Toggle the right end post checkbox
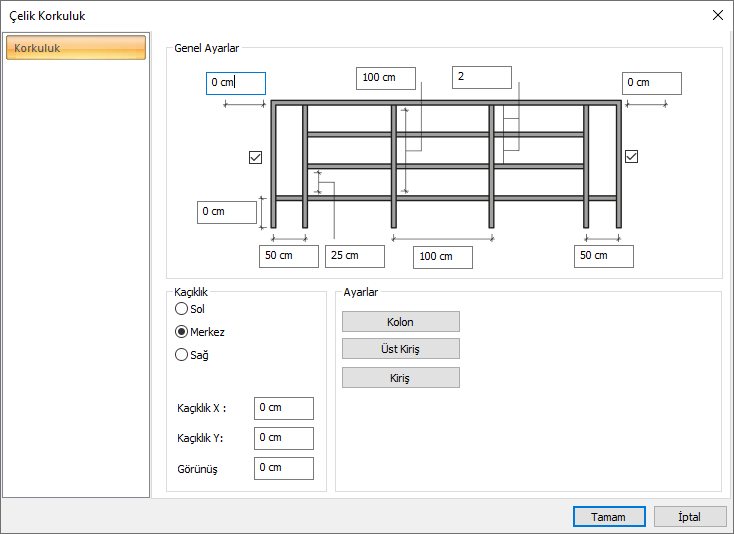Viewport: 734px width, 534px height. pyautogui.click(x=631, y=156)
